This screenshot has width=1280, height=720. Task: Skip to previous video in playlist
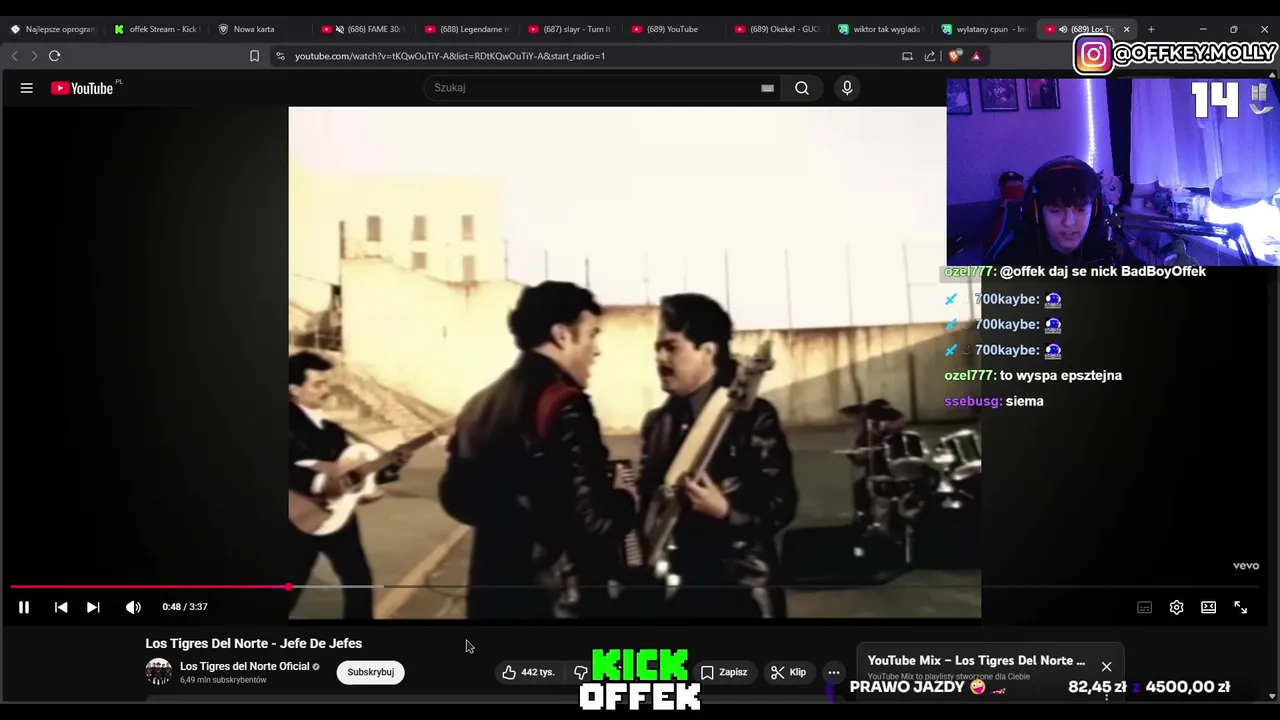click(x=61, y=607)
